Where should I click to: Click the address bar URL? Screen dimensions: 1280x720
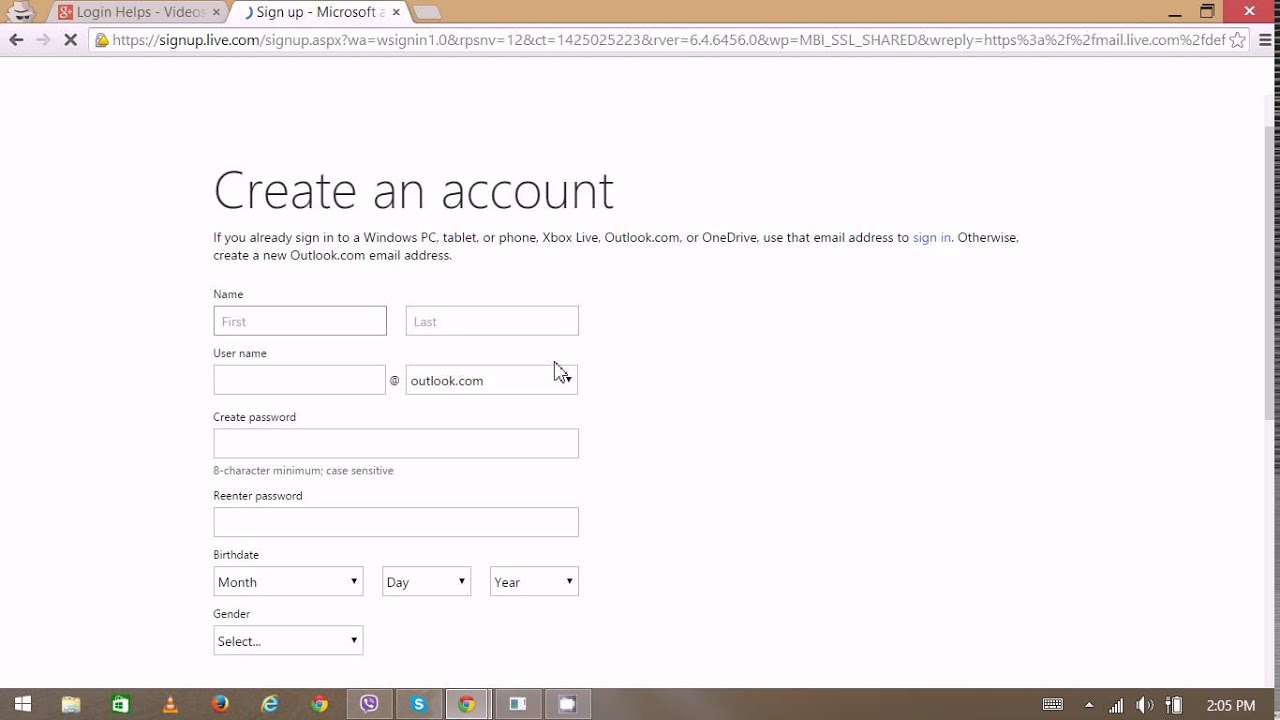(668, 40)
